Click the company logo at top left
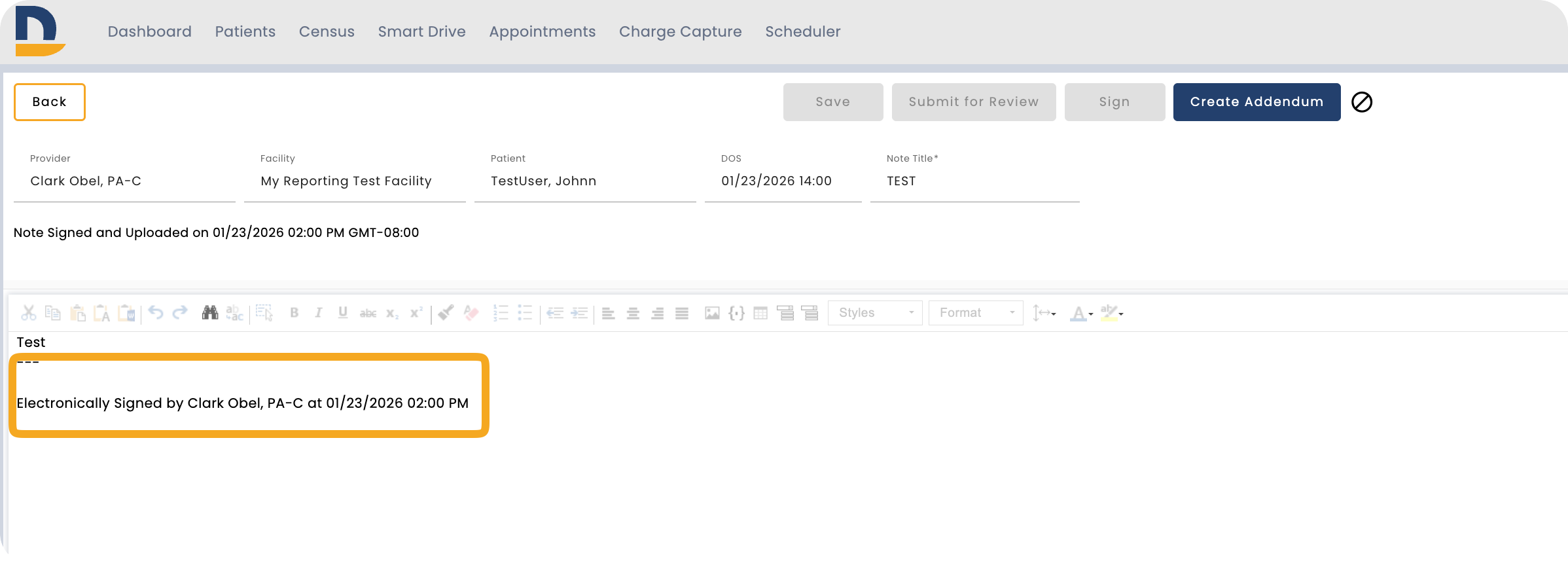The height and width of the screenshot is (563, 1568). [40, 31]
